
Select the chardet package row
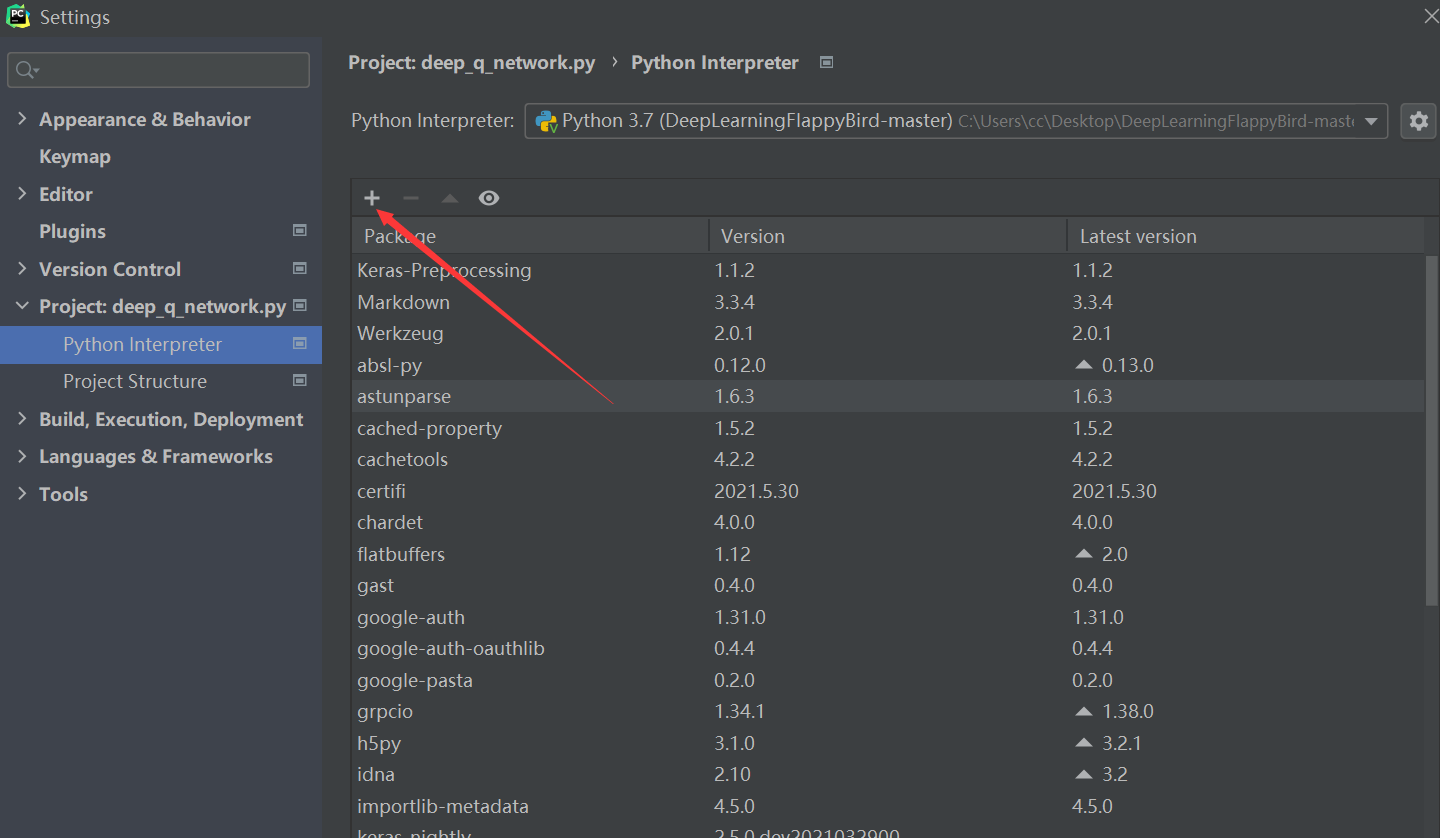click(888, 522)
